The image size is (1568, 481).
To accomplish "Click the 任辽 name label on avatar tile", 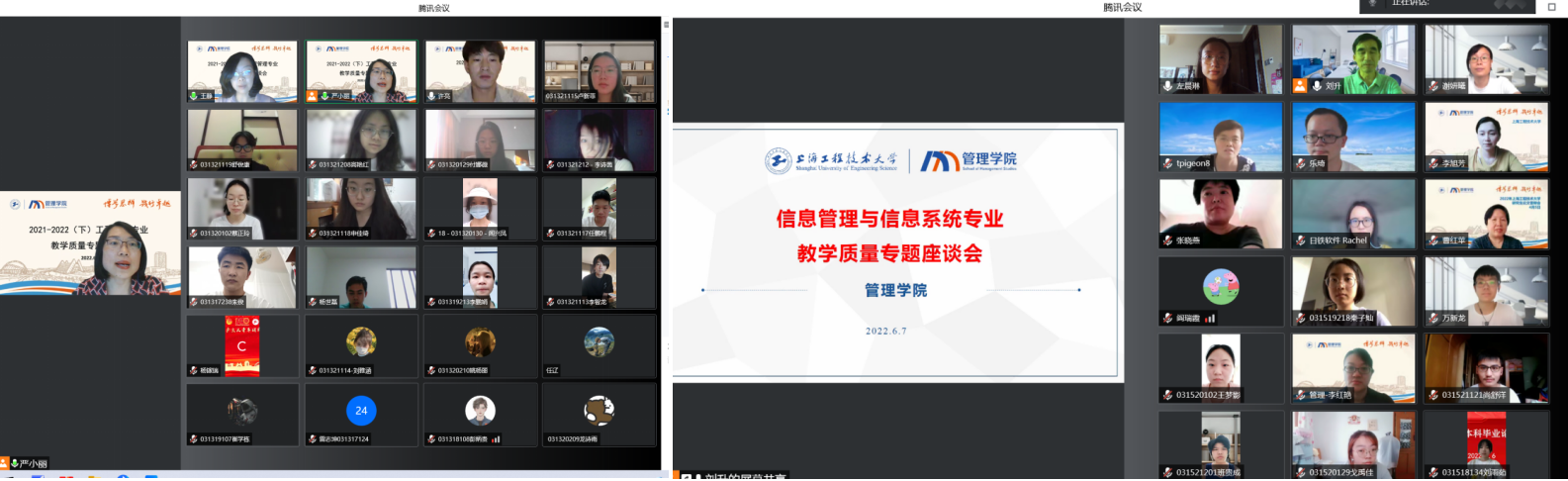I will [x=552, y=371].
